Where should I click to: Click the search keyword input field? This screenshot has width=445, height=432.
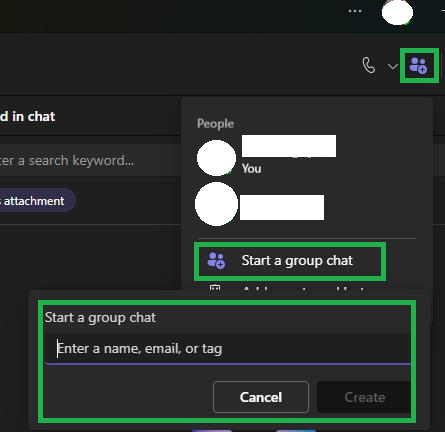tap(90, 161)
